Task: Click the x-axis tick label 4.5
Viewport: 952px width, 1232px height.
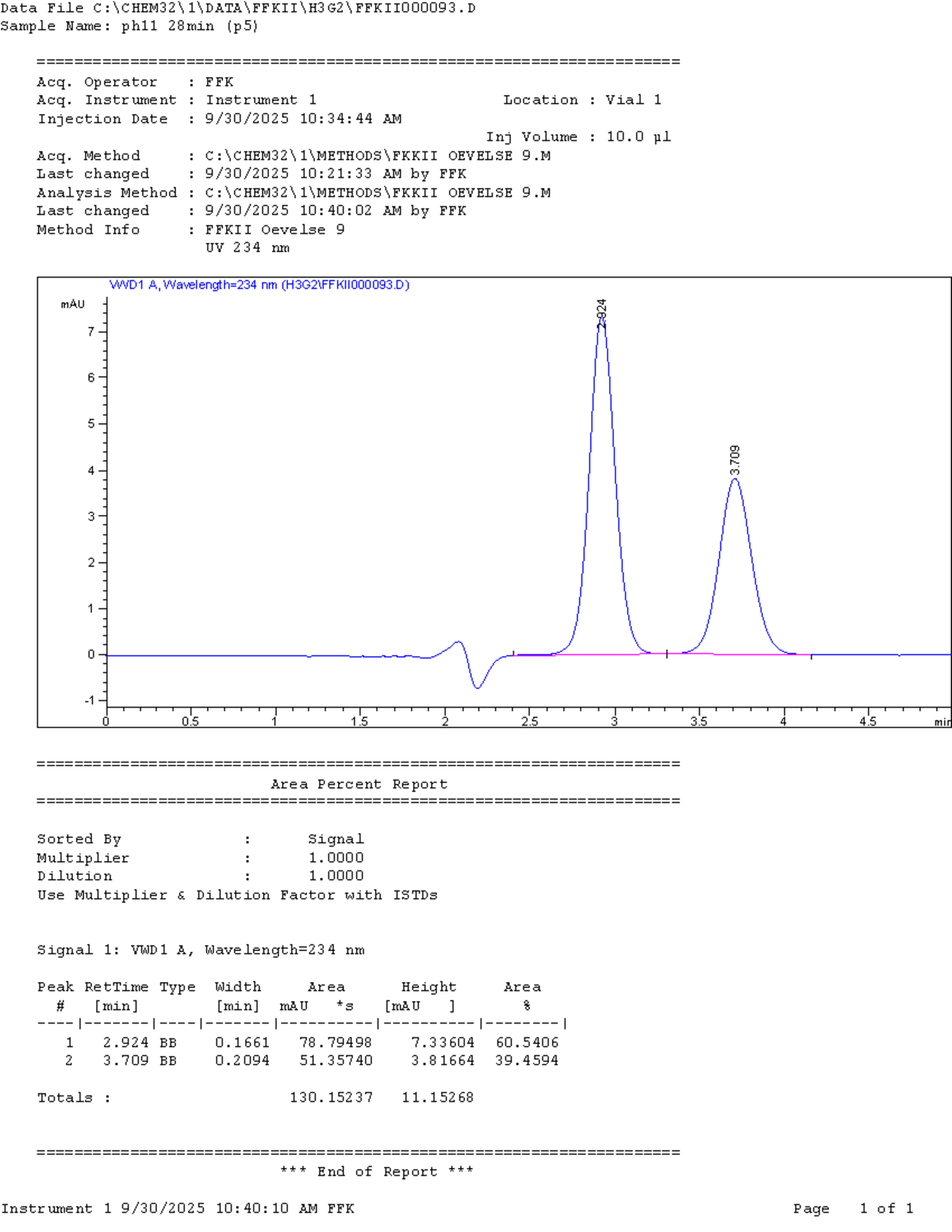Action: [868, 722]
